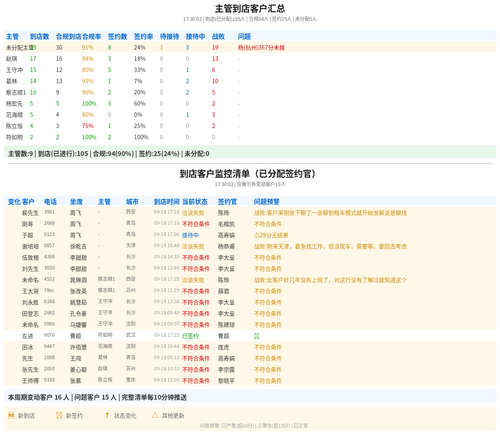Click the 签约官 column header
This screenshot has width=500, height=448.
(x=227, y=202)
